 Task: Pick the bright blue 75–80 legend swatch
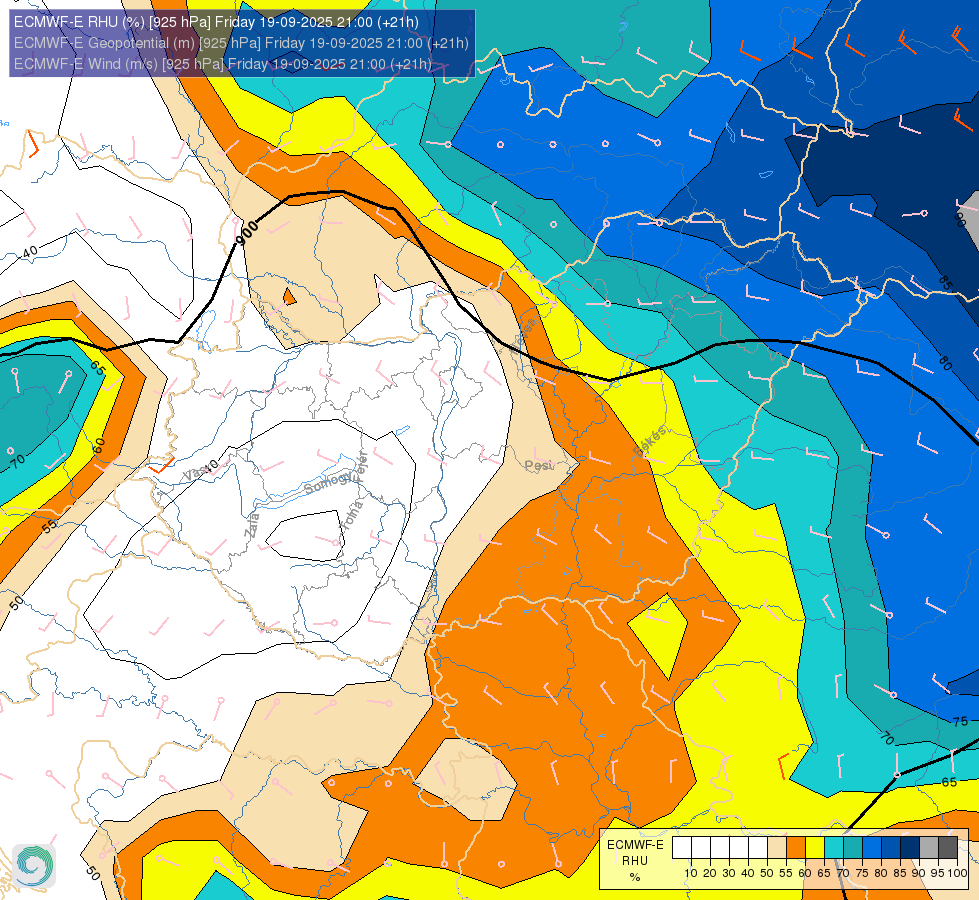click(x=872, y=848)
